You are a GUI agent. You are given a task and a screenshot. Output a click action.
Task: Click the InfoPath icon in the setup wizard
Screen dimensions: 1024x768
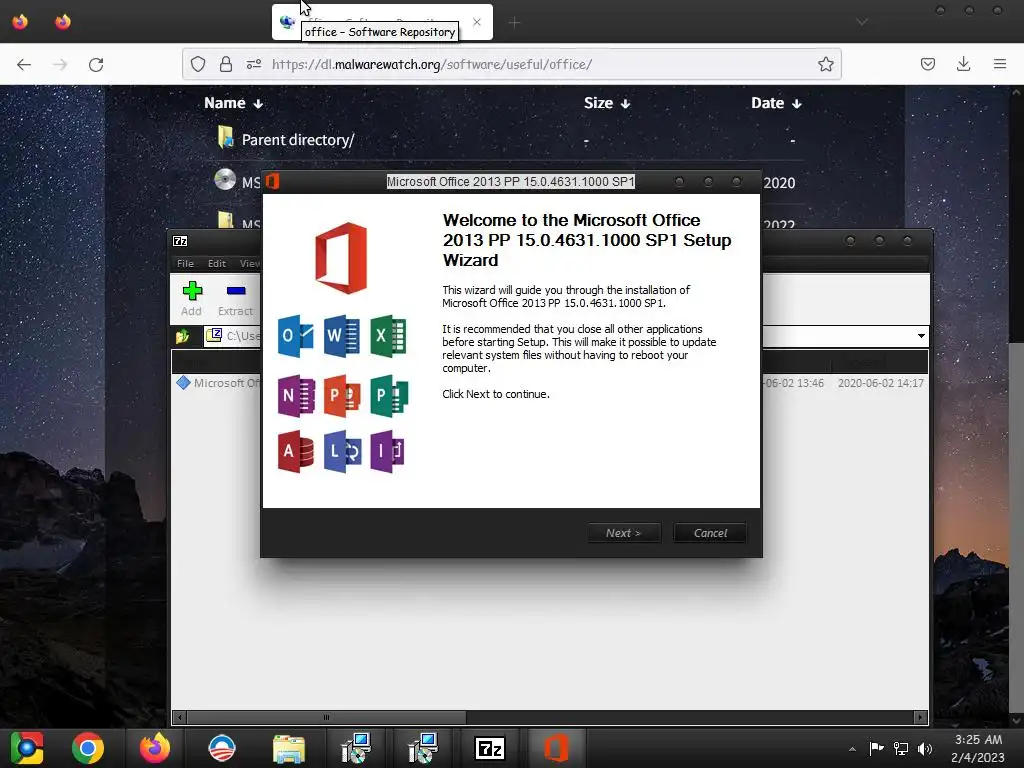[387, 451]
